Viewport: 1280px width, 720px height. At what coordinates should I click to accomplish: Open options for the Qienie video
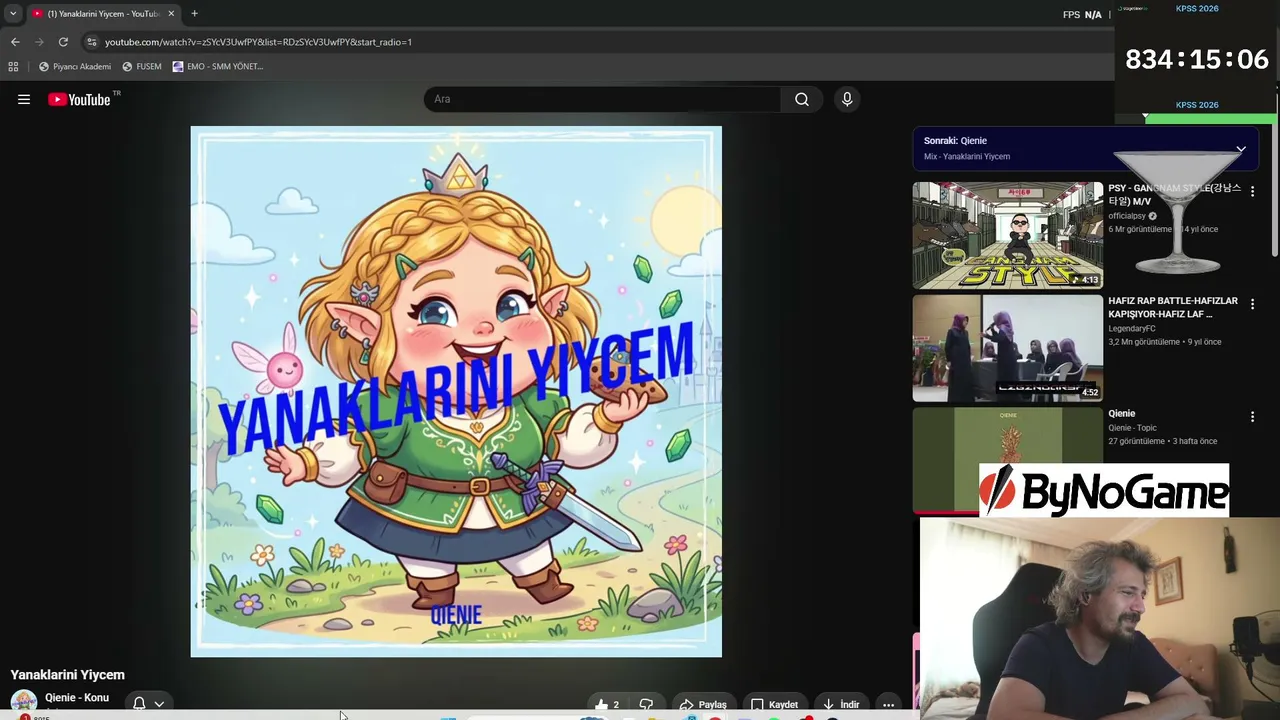coord(1252,417)
